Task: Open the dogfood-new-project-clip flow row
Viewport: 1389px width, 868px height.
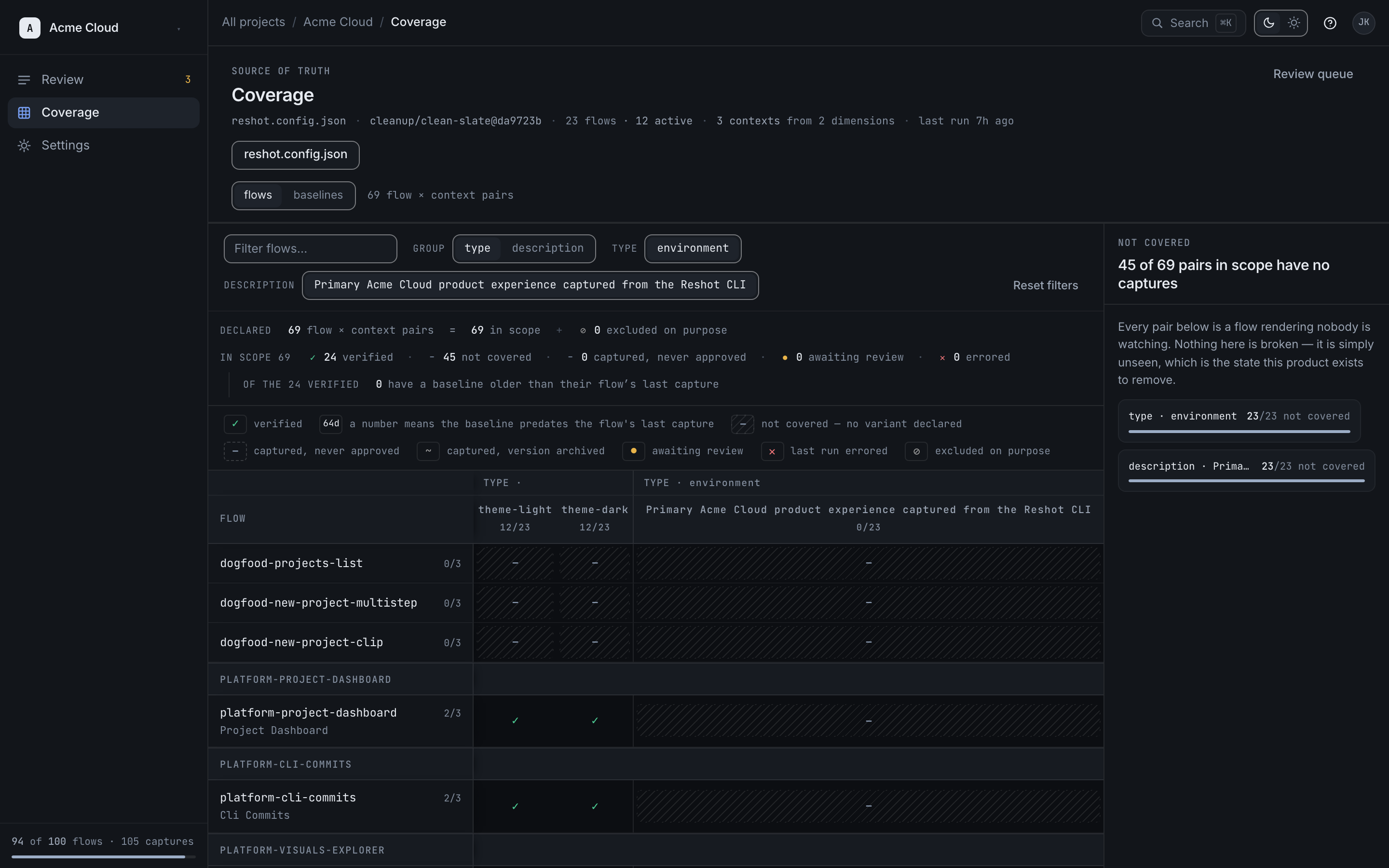Action: click(340, 642)
